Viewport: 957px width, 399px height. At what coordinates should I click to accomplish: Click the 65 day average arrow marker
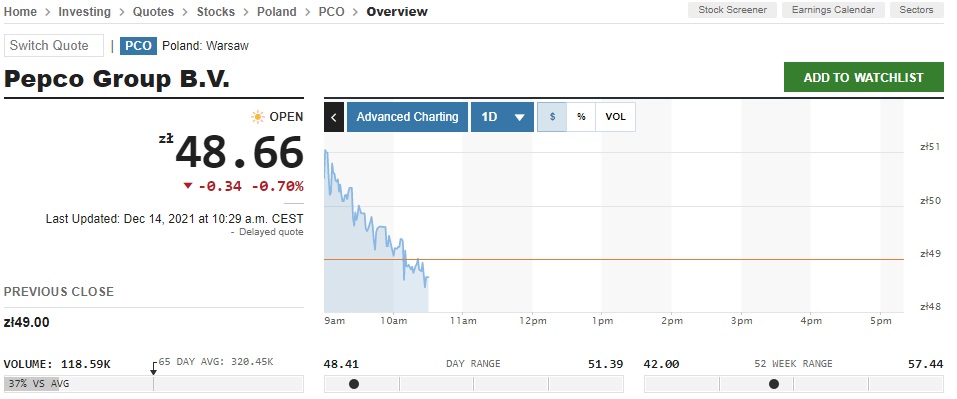tap(154, 368)
